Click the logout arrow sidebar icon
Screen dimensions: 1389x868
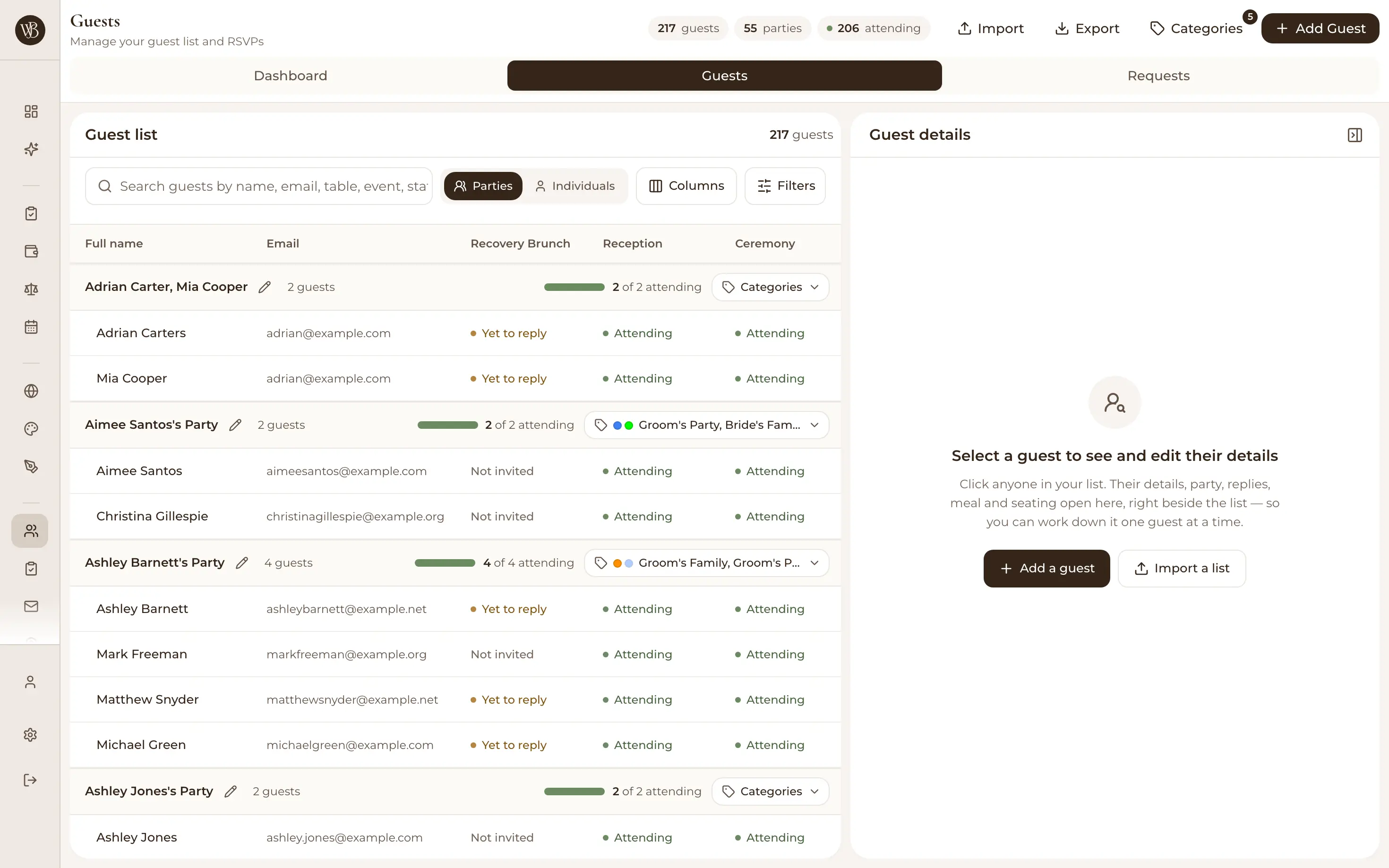tap(30, 780)
